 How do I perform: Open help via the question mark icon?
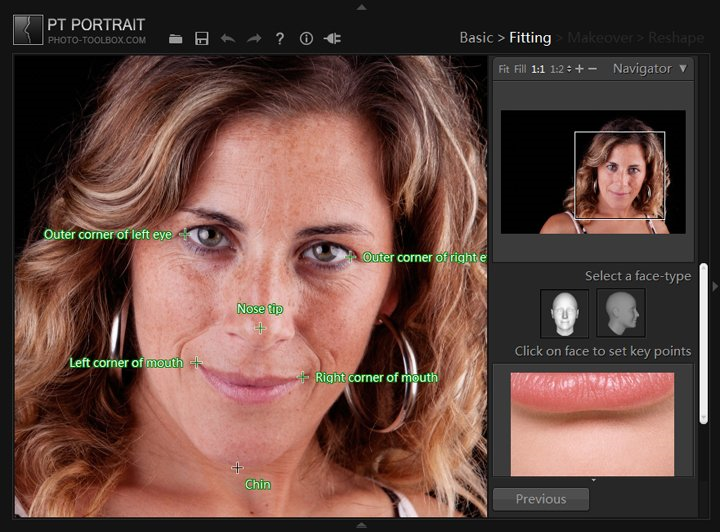coord(280,39)
